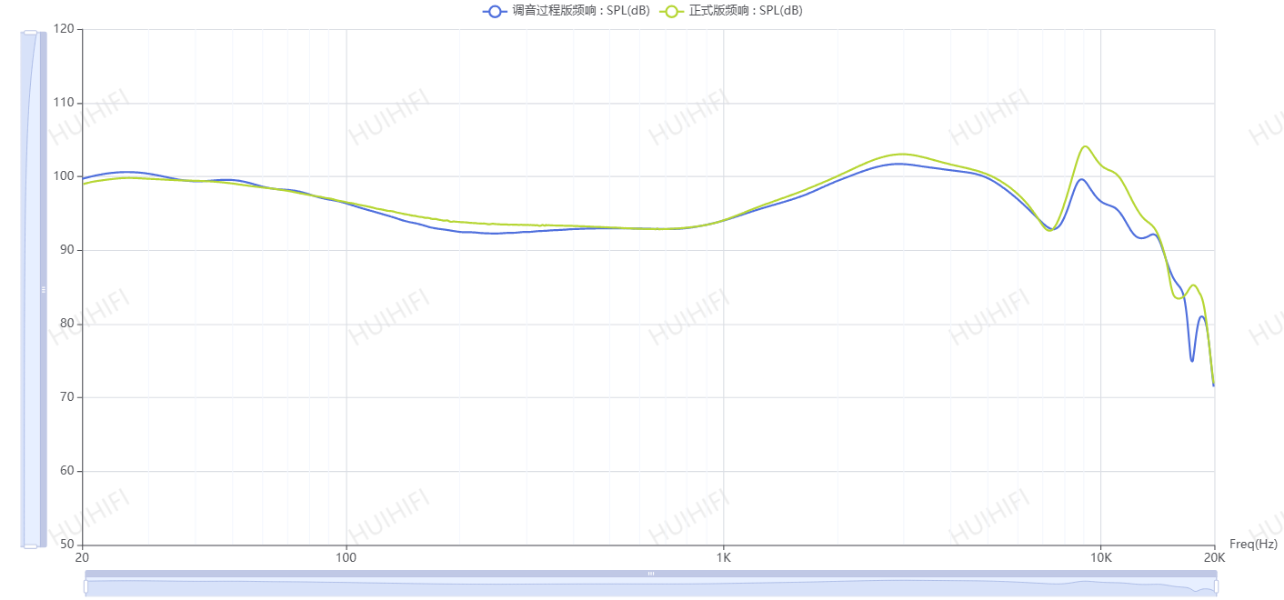Click the green curve peak near 9 kHz
This screenshot has width=1284, height=600.
(1084, 146)
